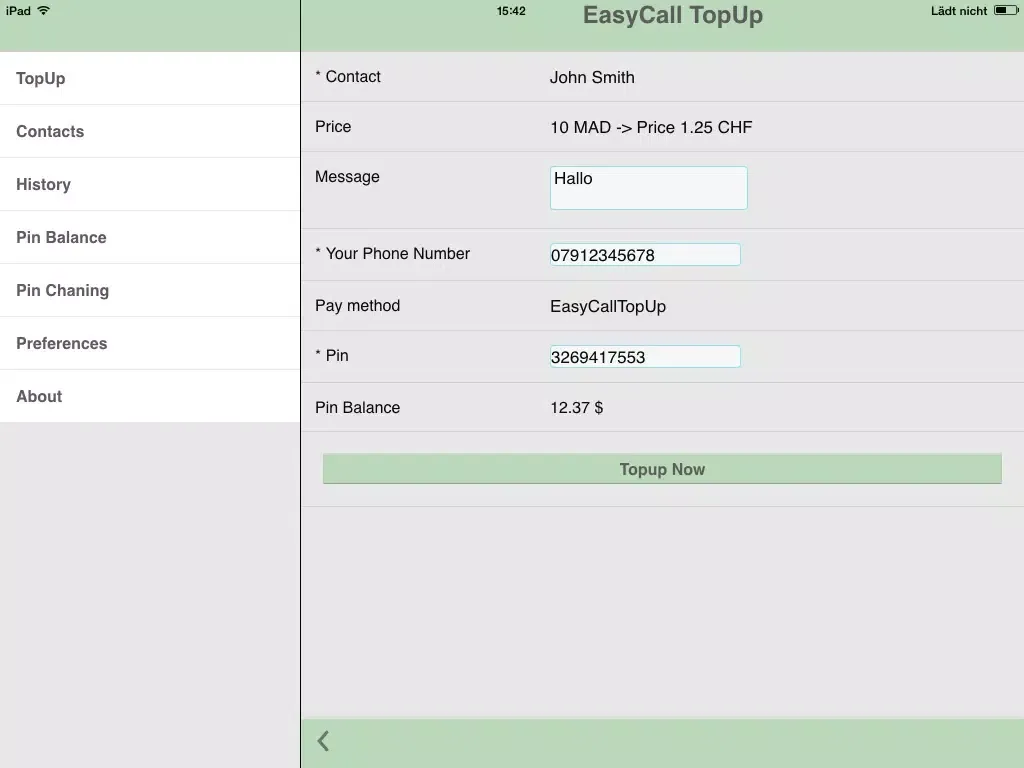
Task: Focus the Your Phone Number field
Action: [645, 255]
